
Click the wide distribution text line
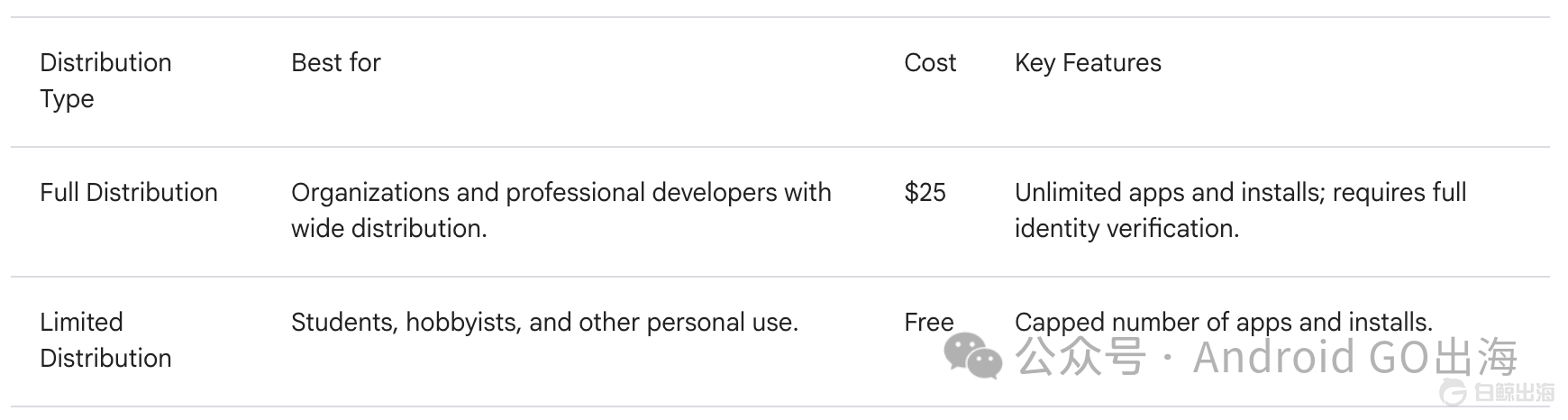point(388,229)
